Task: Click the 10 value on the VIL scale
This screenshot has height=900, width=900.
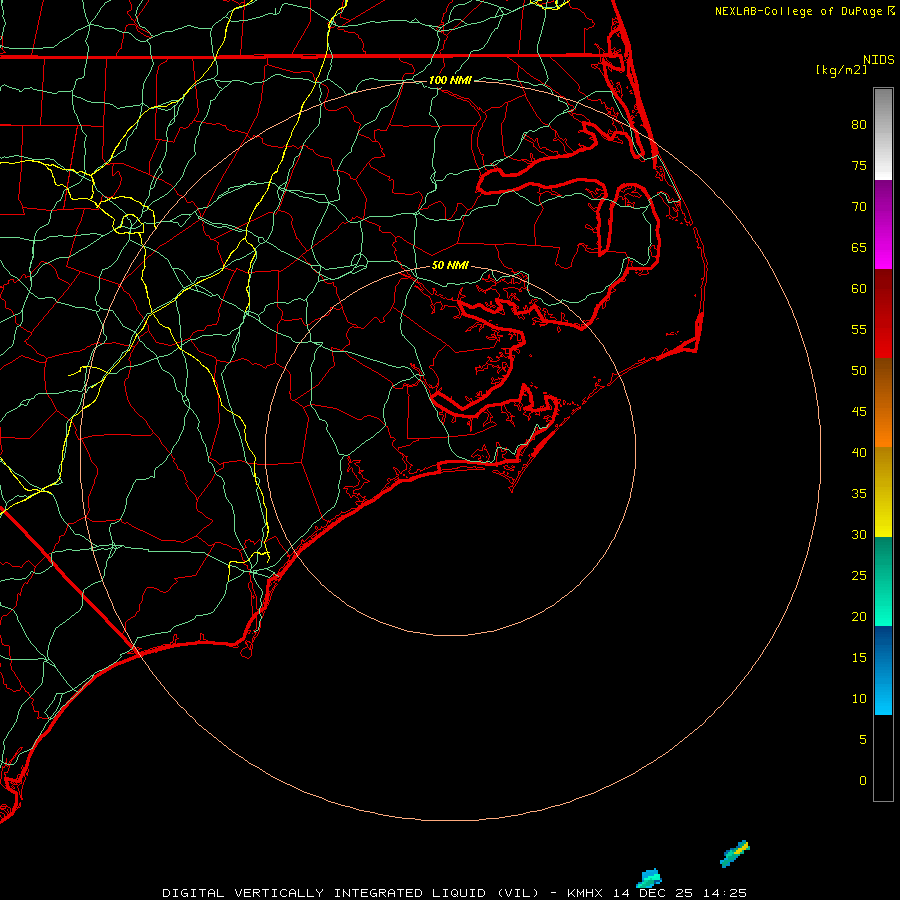Action: (859, 699)
